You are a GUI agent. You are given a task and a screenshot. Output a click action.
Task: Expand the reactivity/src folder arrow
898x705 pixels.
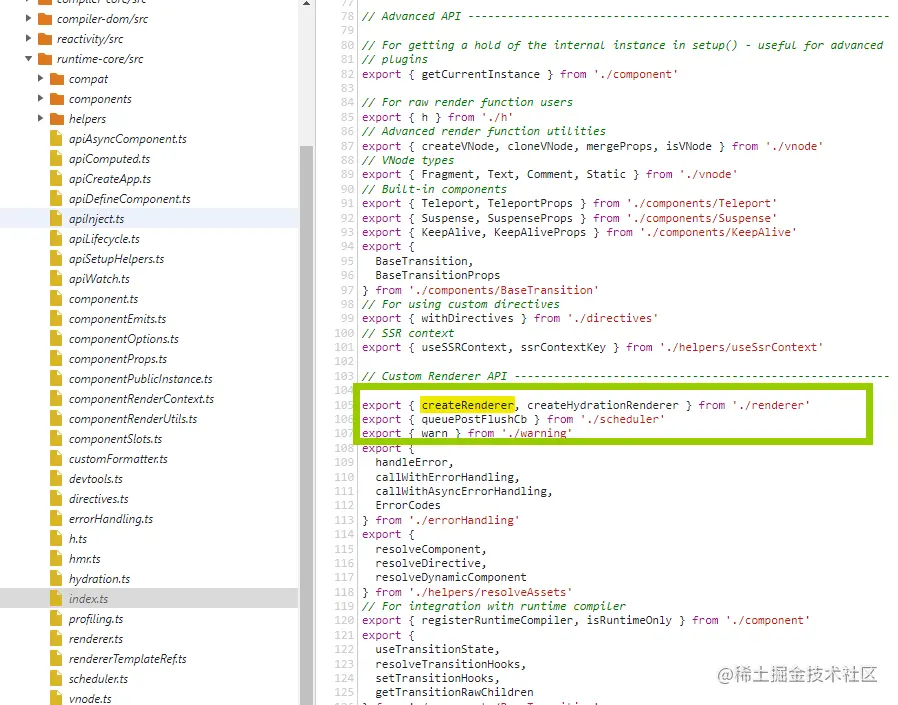coord(29,39)
